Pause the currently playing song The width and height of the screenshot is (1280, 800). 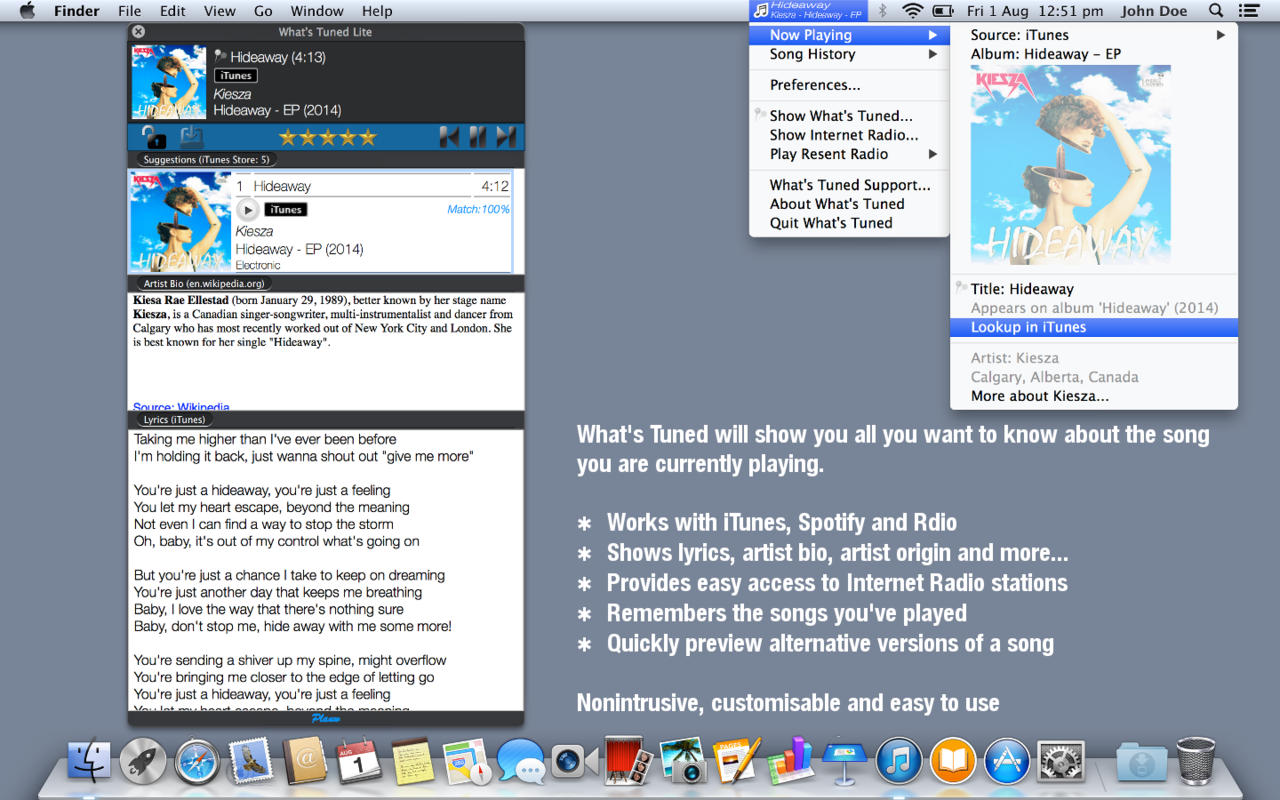(478, 137)
